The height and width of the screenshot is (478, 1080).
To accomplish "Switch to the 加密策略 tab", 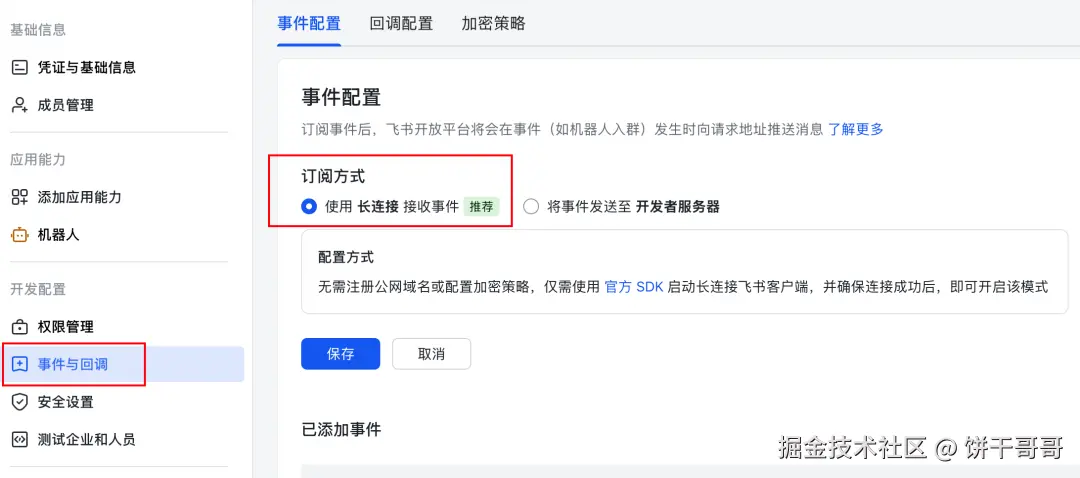I will (x=493, y=23).
